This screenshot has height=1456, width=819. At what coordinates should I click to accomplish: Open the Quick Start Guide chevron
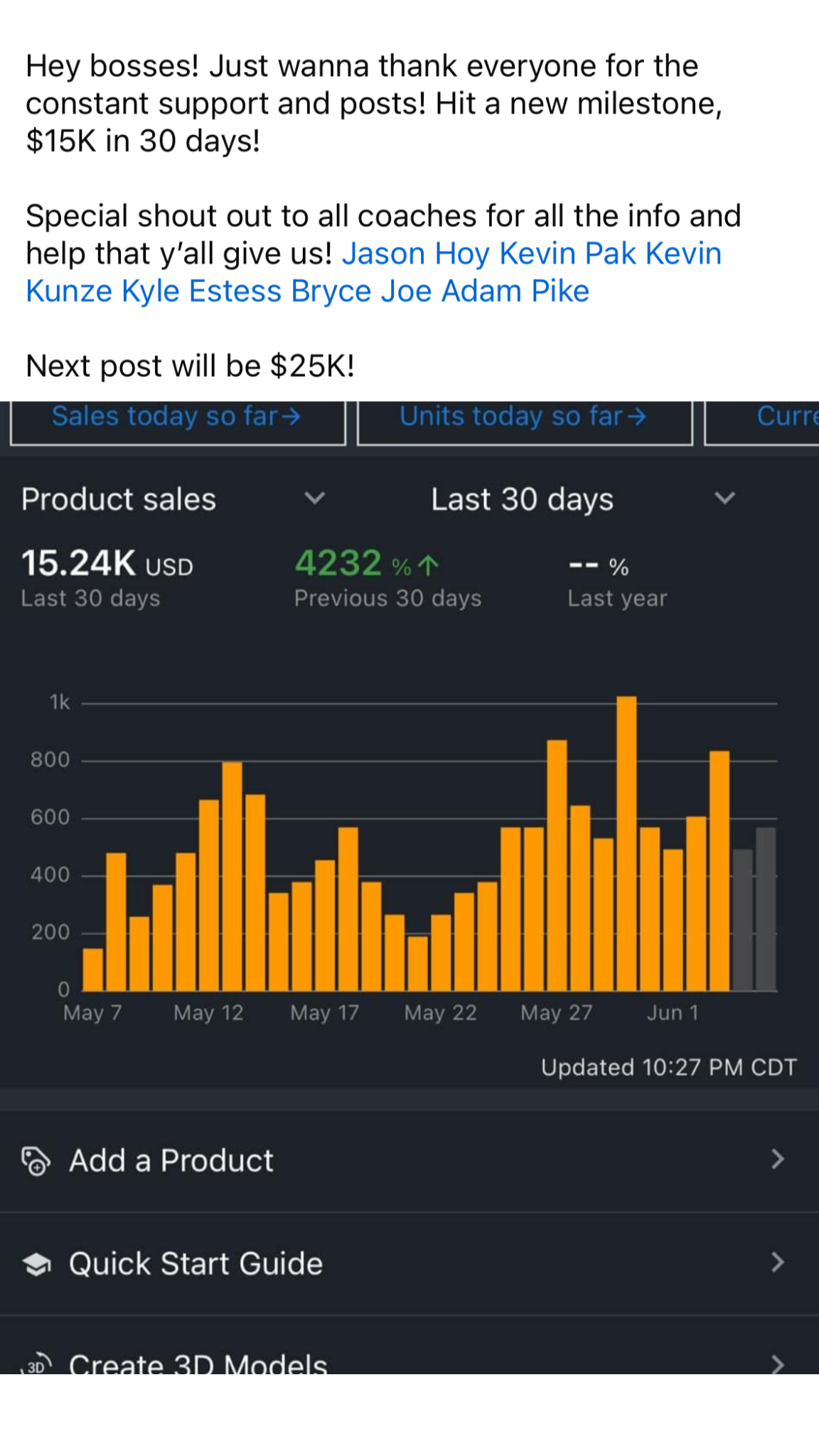click(x=778, y=1263)
